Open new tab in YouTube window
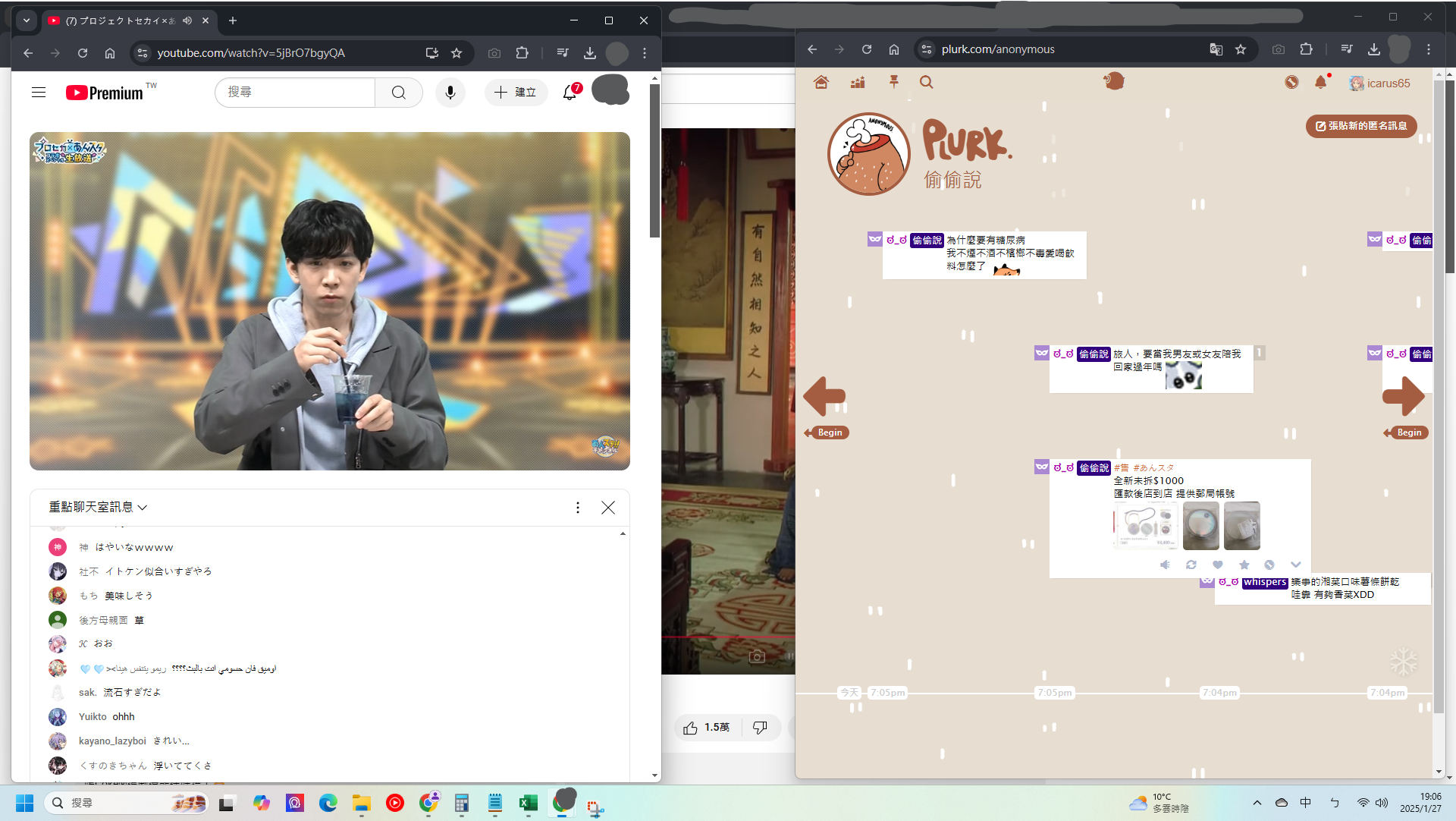Viewport: 1456px width, 821px height. click(x=233, y=20)
